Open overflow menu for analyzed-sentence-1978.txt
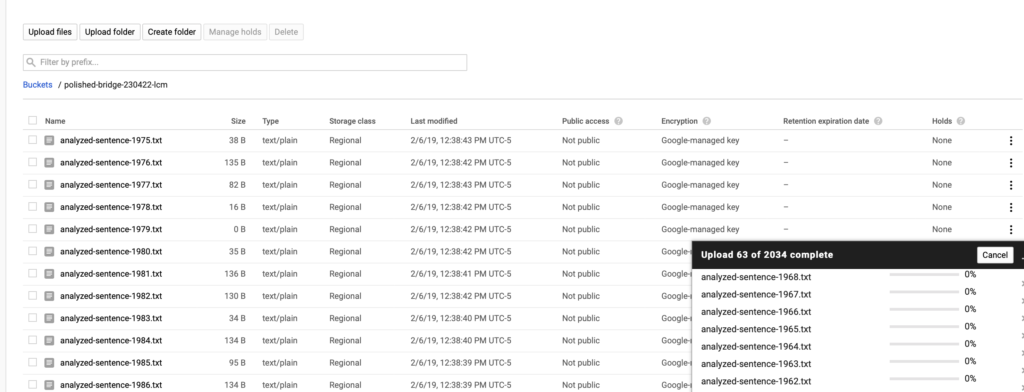 (x=1011, y=207)
